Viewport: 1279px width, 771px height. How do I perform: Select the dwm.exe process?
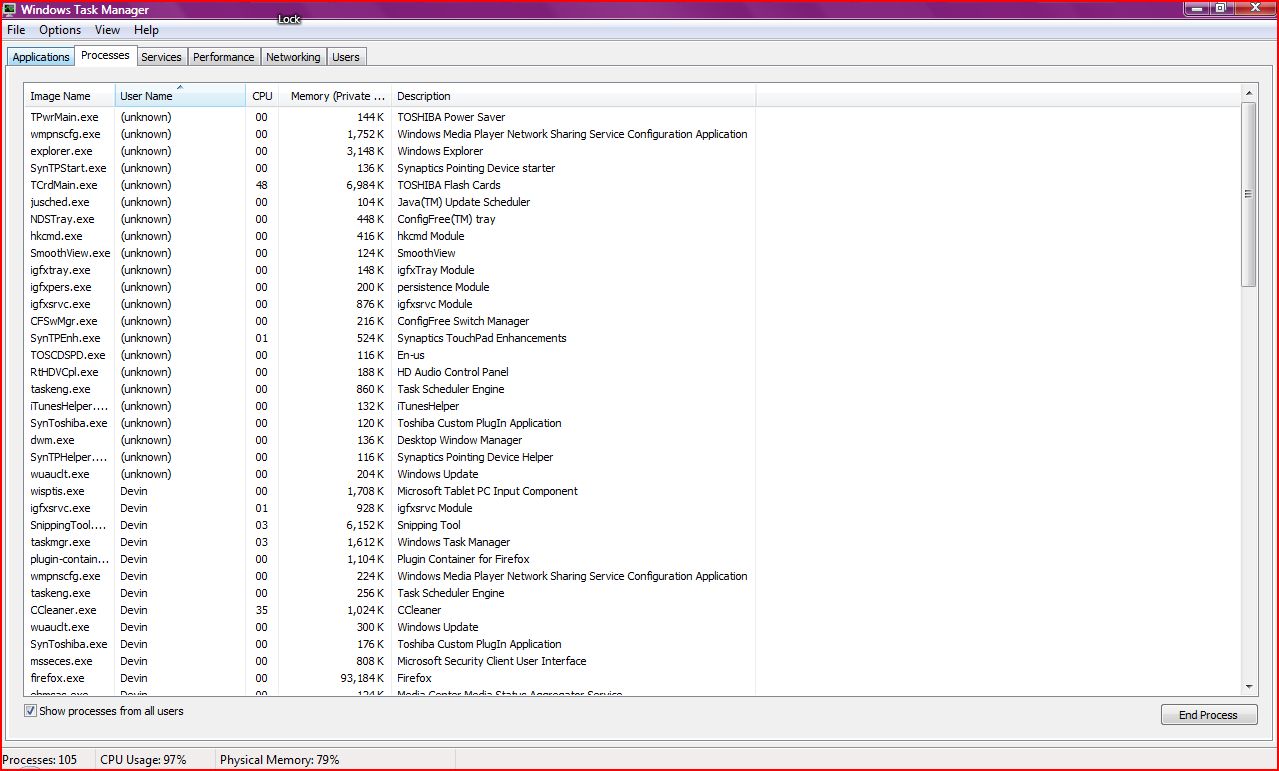pos(52,440)
